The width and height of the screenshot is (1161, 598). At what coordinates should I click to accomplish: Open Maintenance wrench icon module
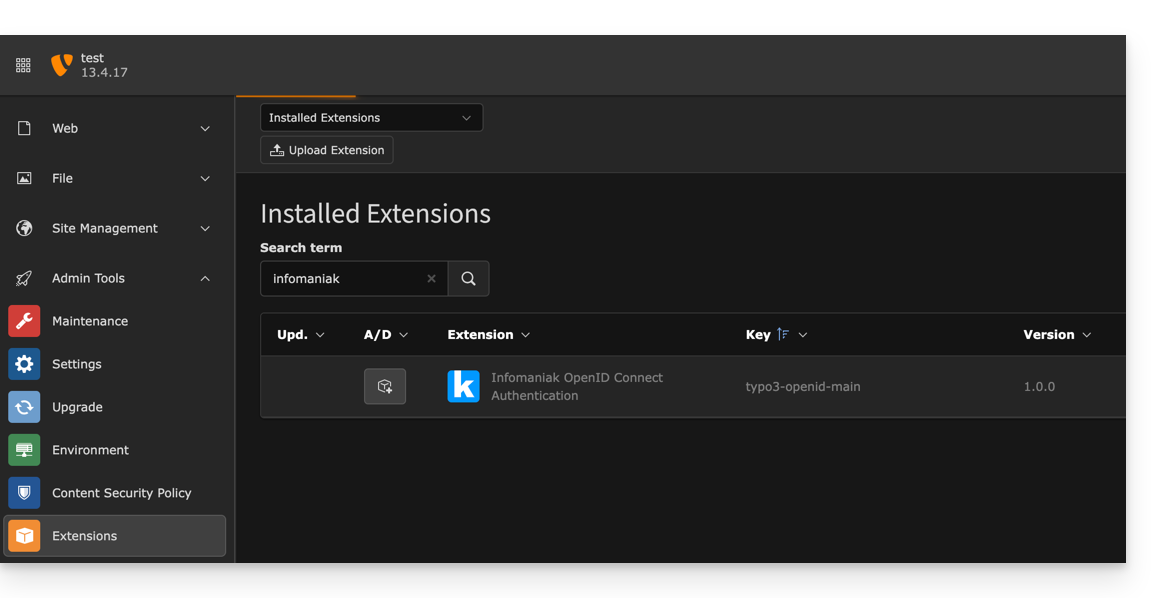coord(24,321)
